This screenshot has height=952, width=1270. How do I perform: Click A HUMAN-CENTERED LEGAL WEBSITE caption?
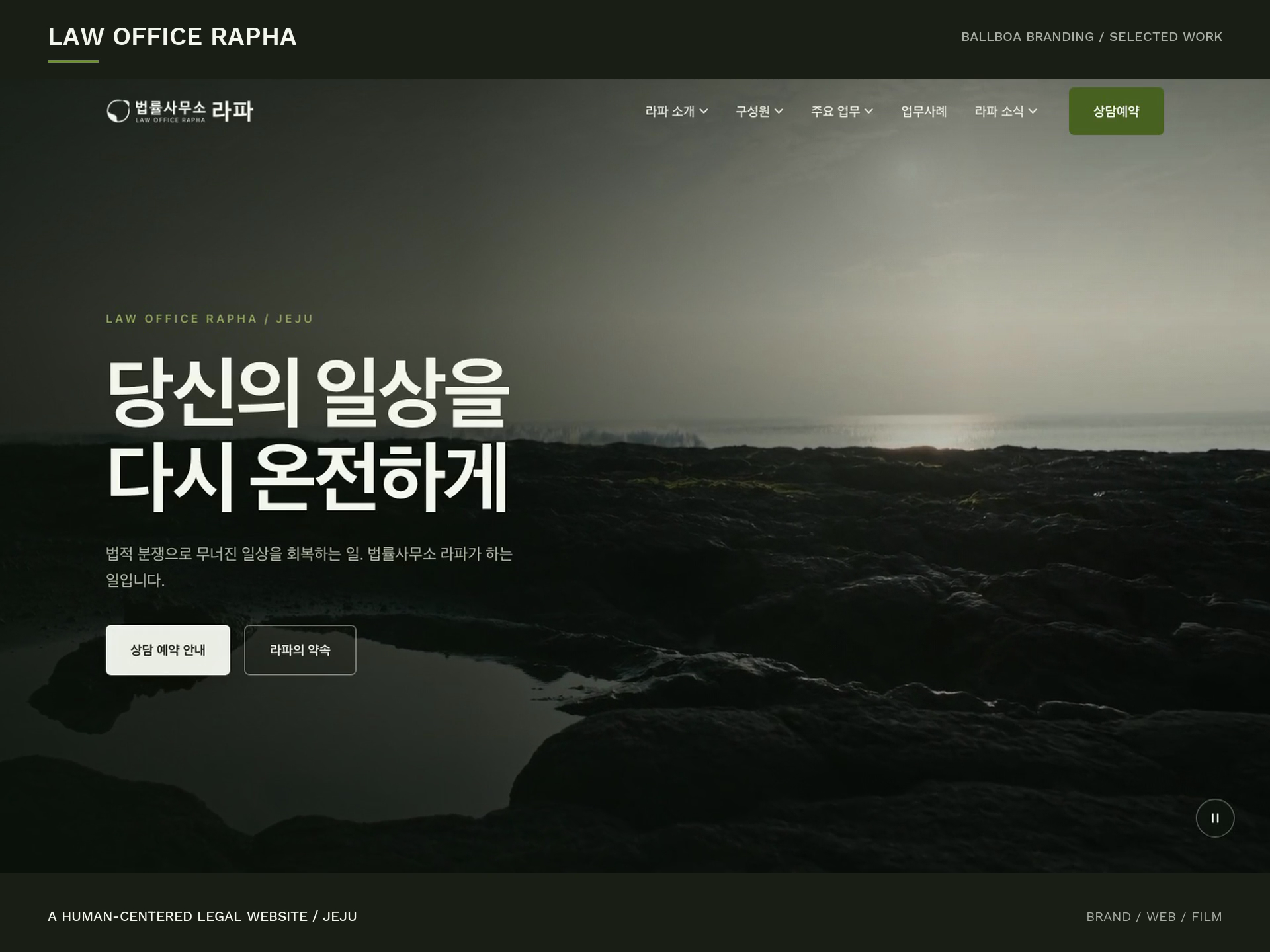[202, 916]
